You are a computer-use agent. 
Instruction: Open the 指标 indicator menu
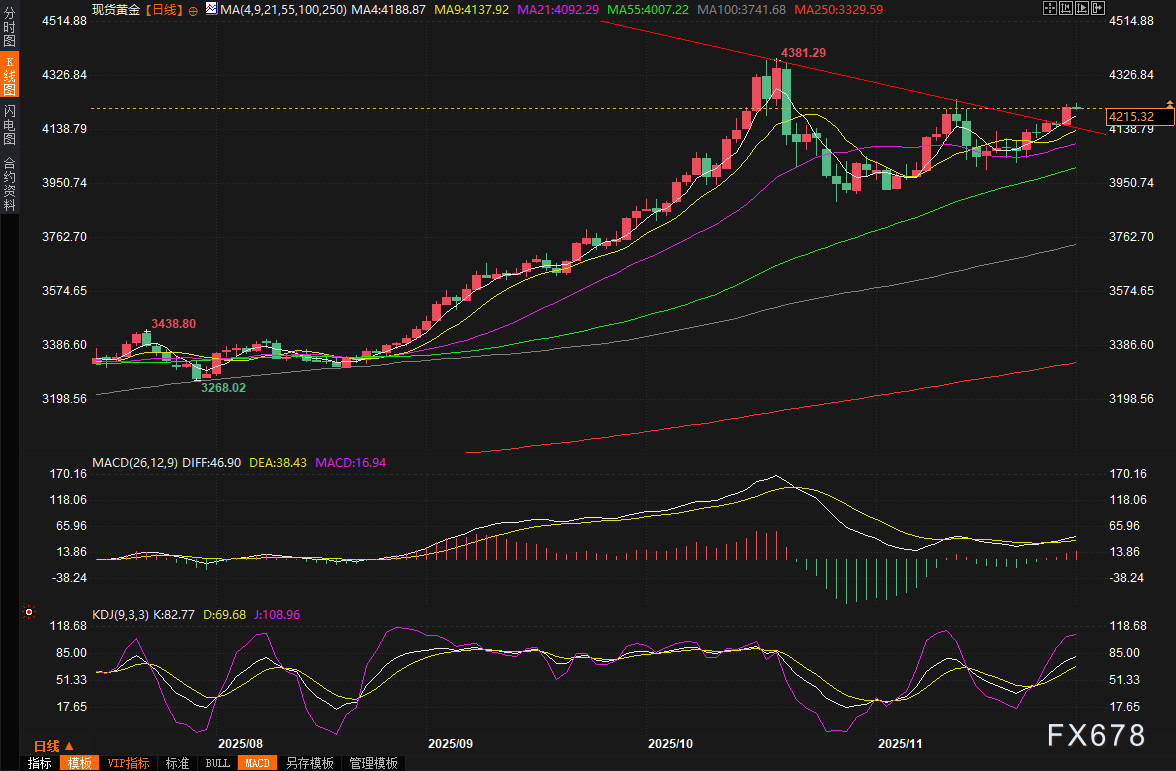(39, 763)
